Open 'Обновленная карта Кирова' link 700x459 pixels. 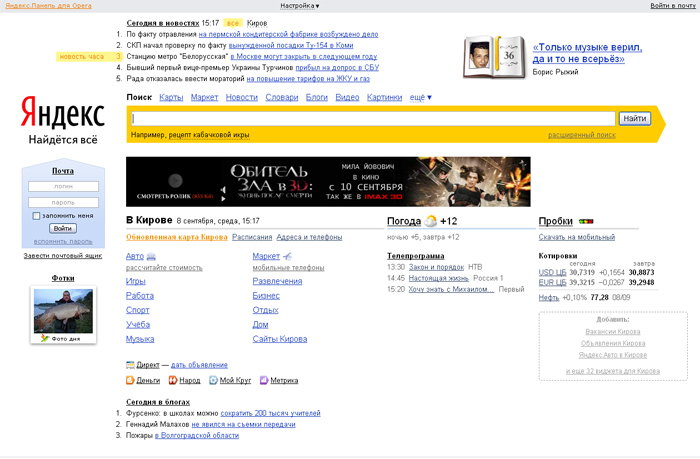pyautogui.click(x=177, y=237)
